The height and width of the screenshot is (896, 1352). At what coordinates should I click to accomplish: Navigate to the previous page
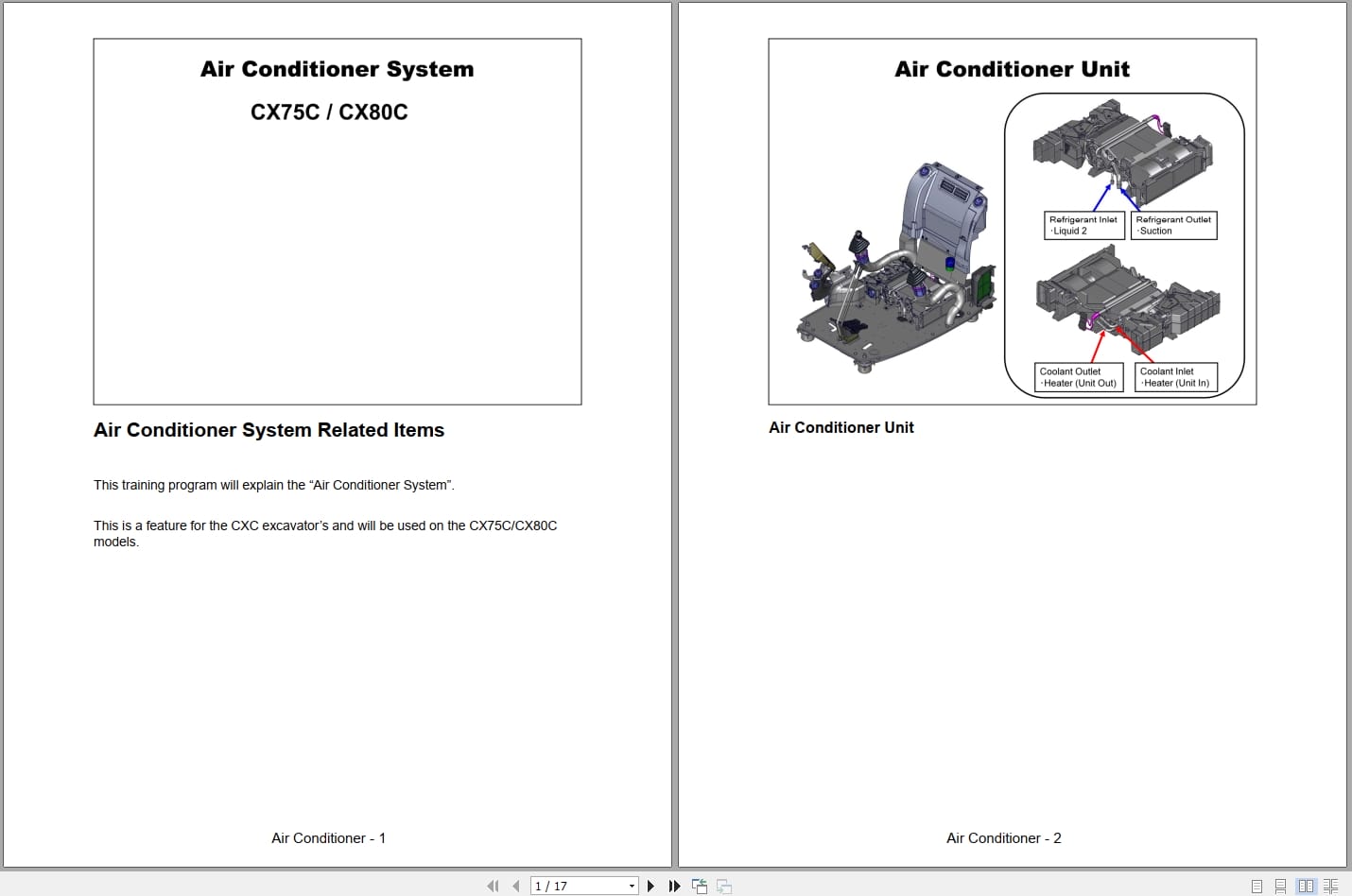pos(516,886)
